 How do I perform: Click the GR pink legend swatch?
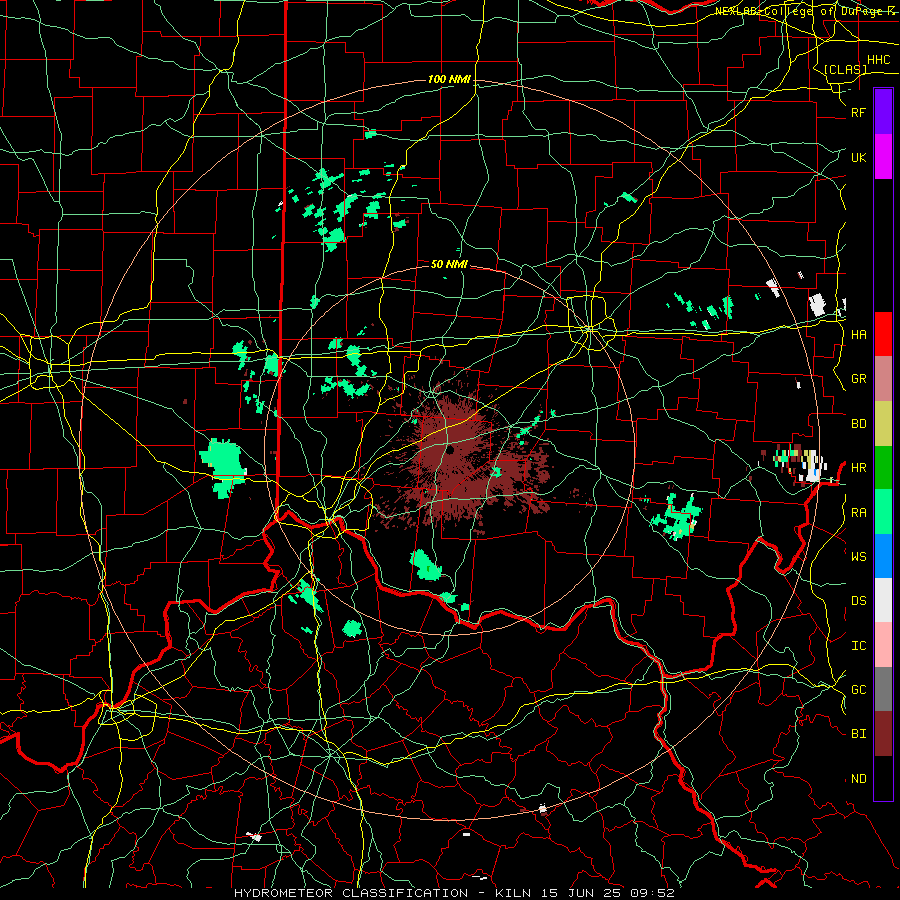tap(883, 379)
